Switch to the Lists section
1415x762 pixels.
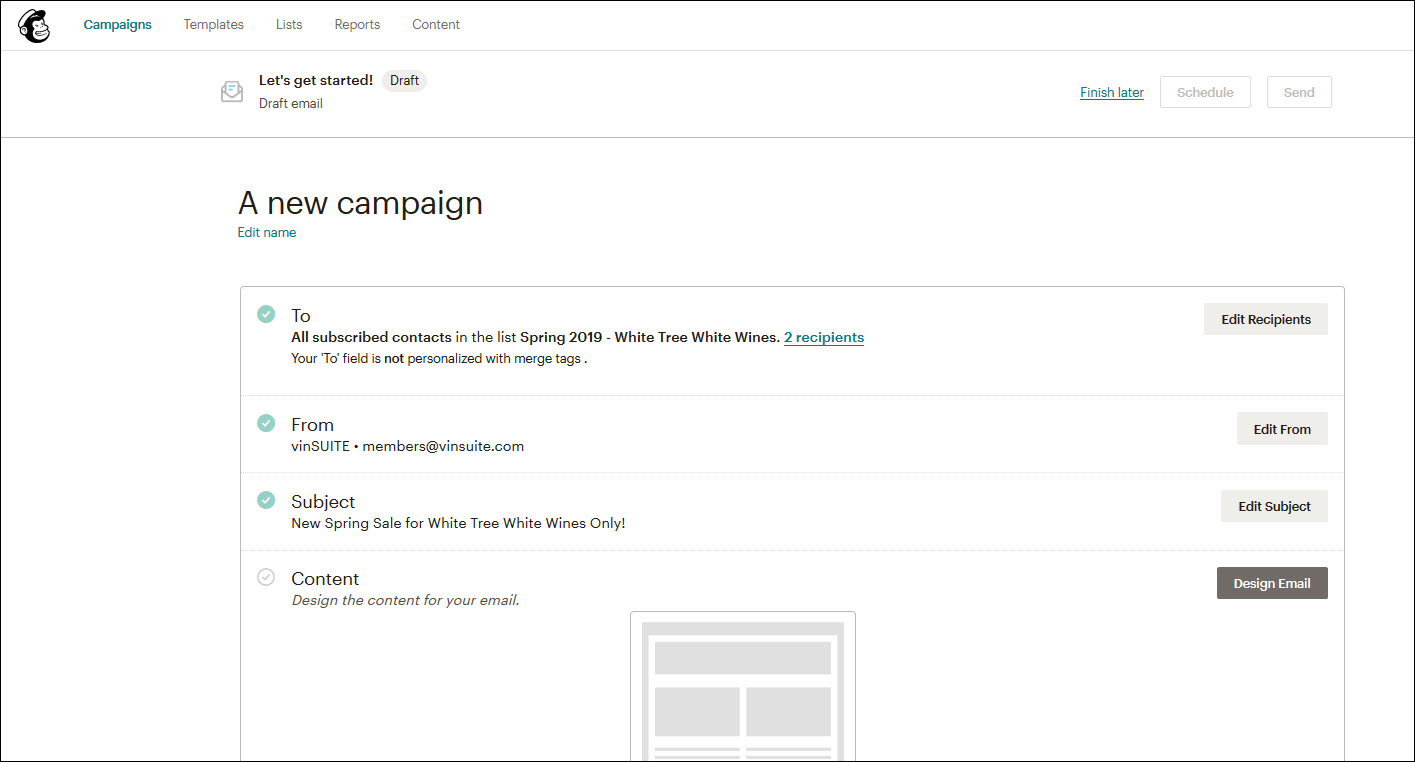[x=289, y=24]
